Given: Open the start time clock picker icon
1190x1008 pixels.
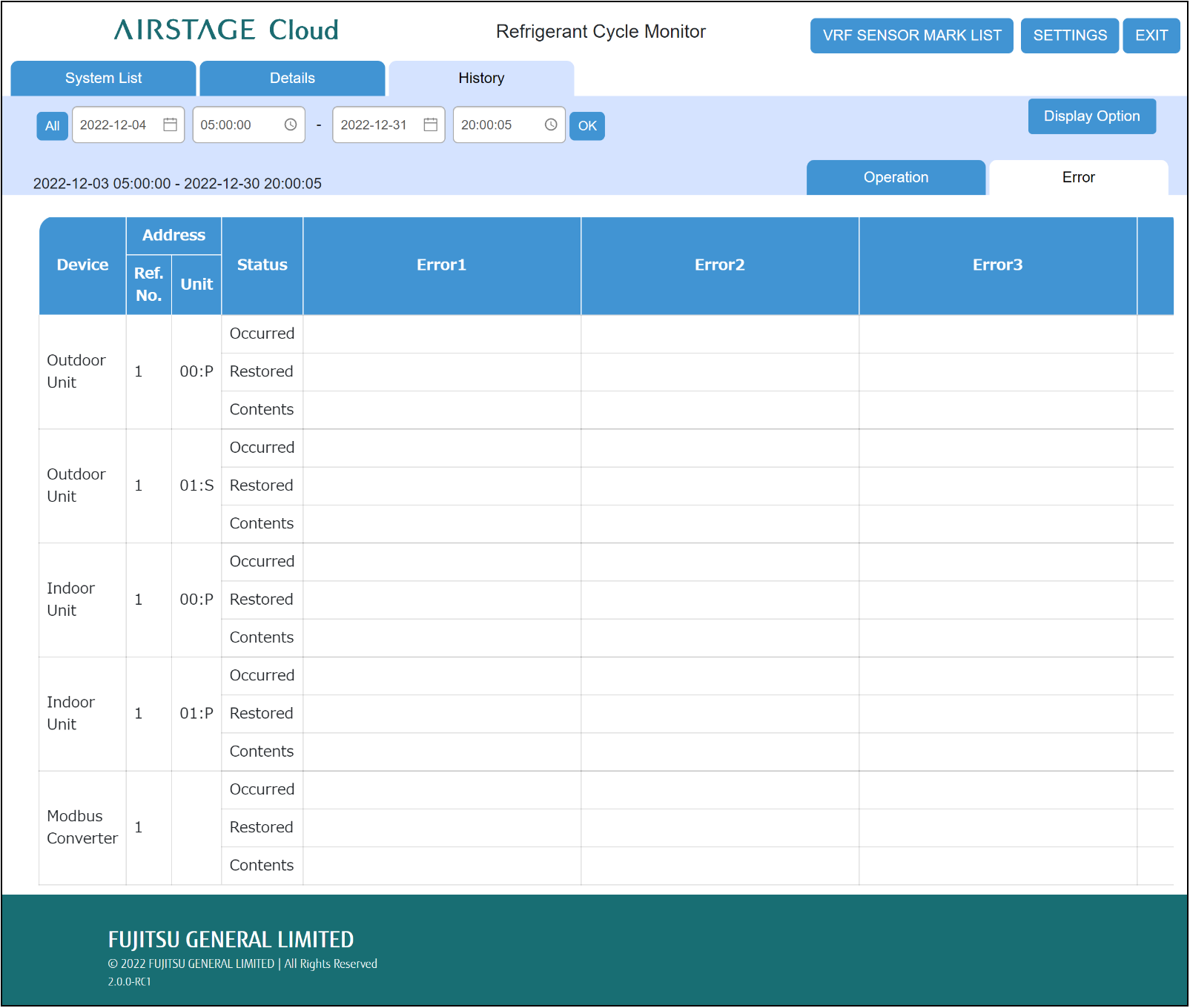Looking at the screenshot, I should (291, 125).
